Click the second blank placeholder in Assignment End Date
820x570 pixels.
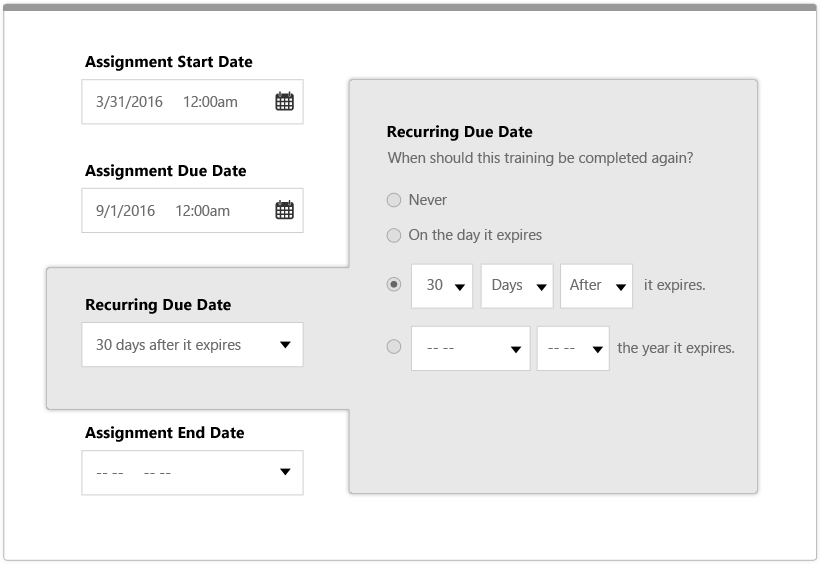(x=157, y=473)
